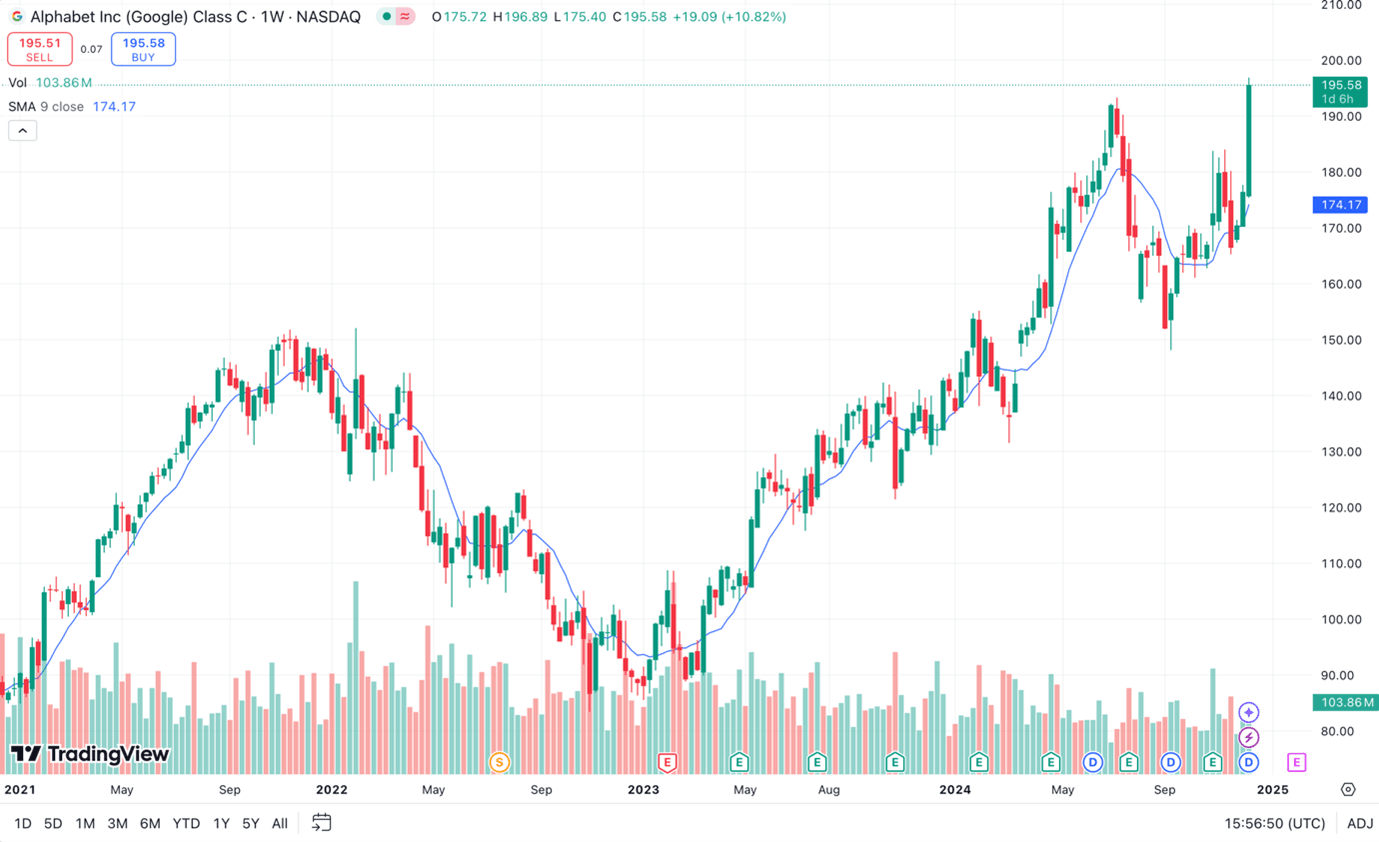Toggle the extended hours wave indicator
The width and height of the screenshot is (1379, 842).
404,16
